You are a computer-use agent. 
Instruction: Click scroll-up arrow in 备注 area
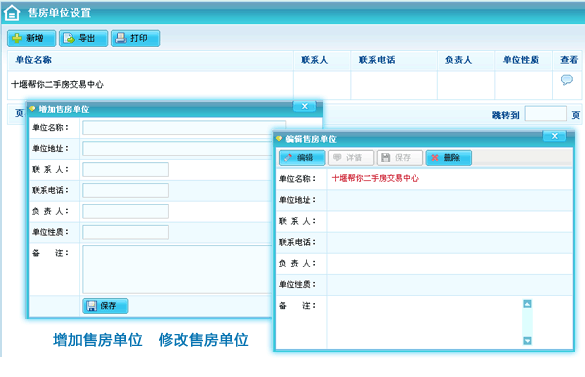coord(527,304)
